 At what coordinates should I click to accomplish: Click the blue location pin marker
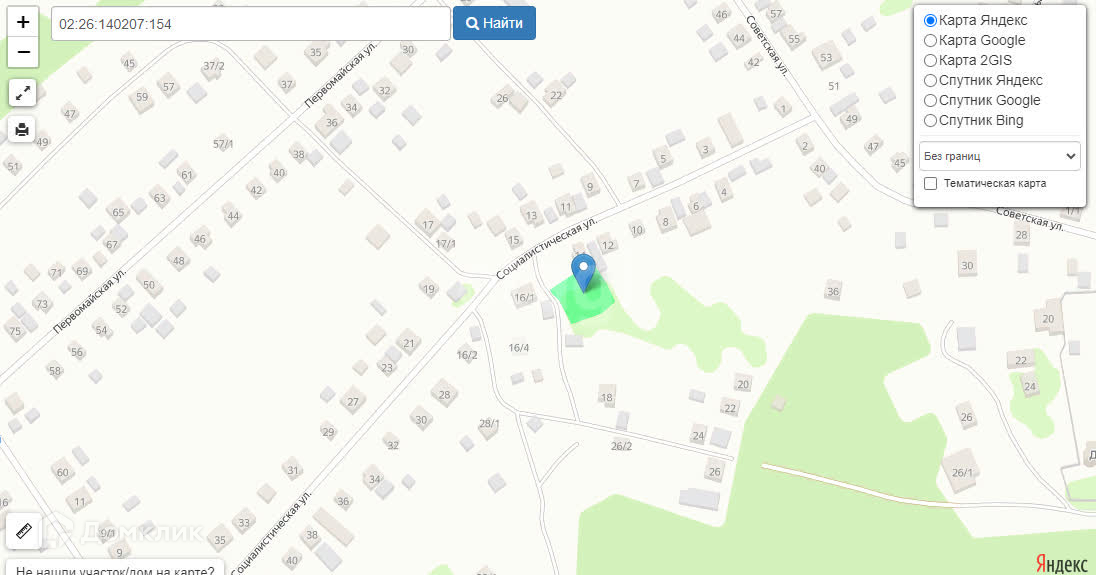click(x=583, y=273)
